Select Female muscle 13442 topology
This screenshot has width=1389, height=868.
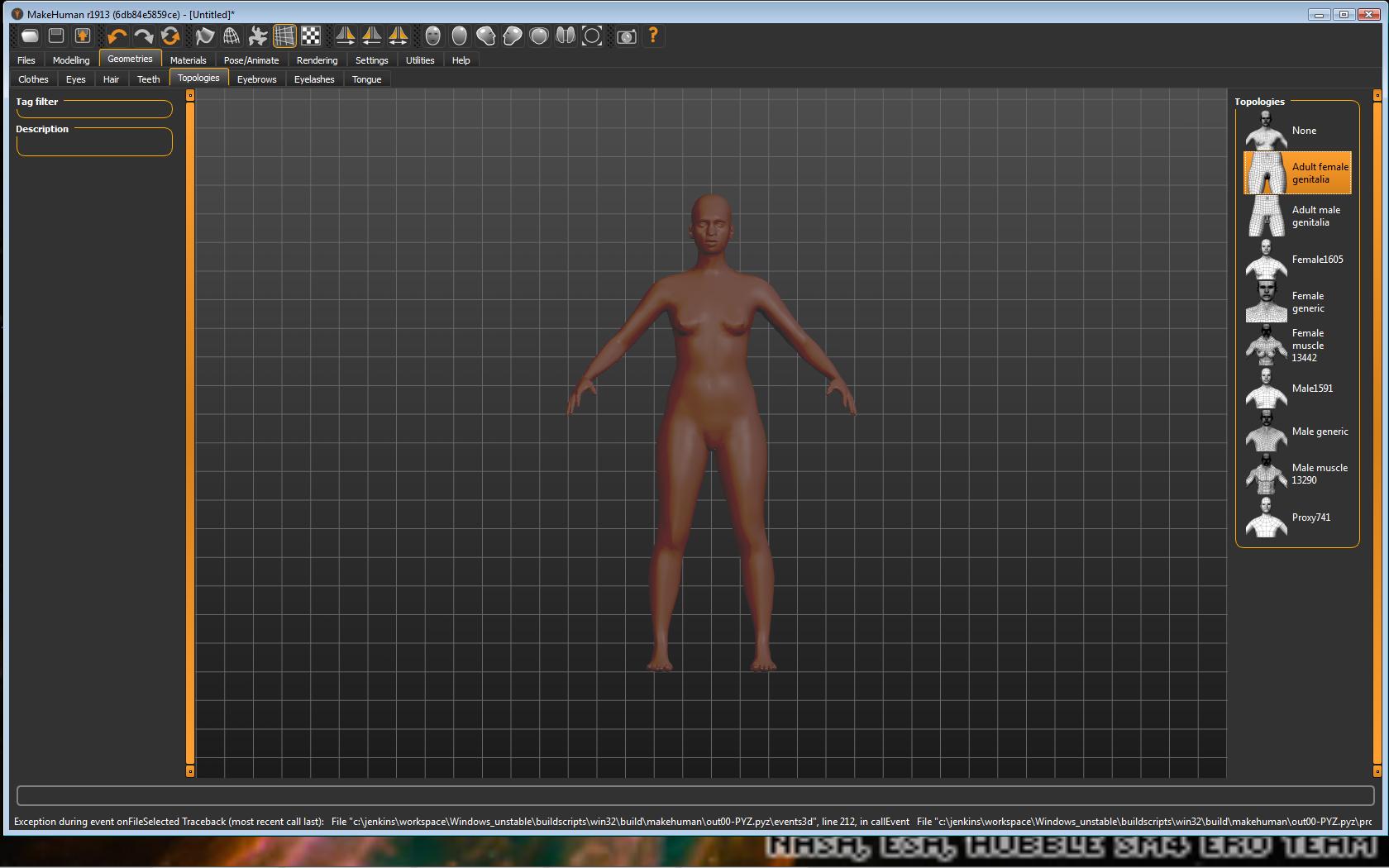coord(1297,345)
